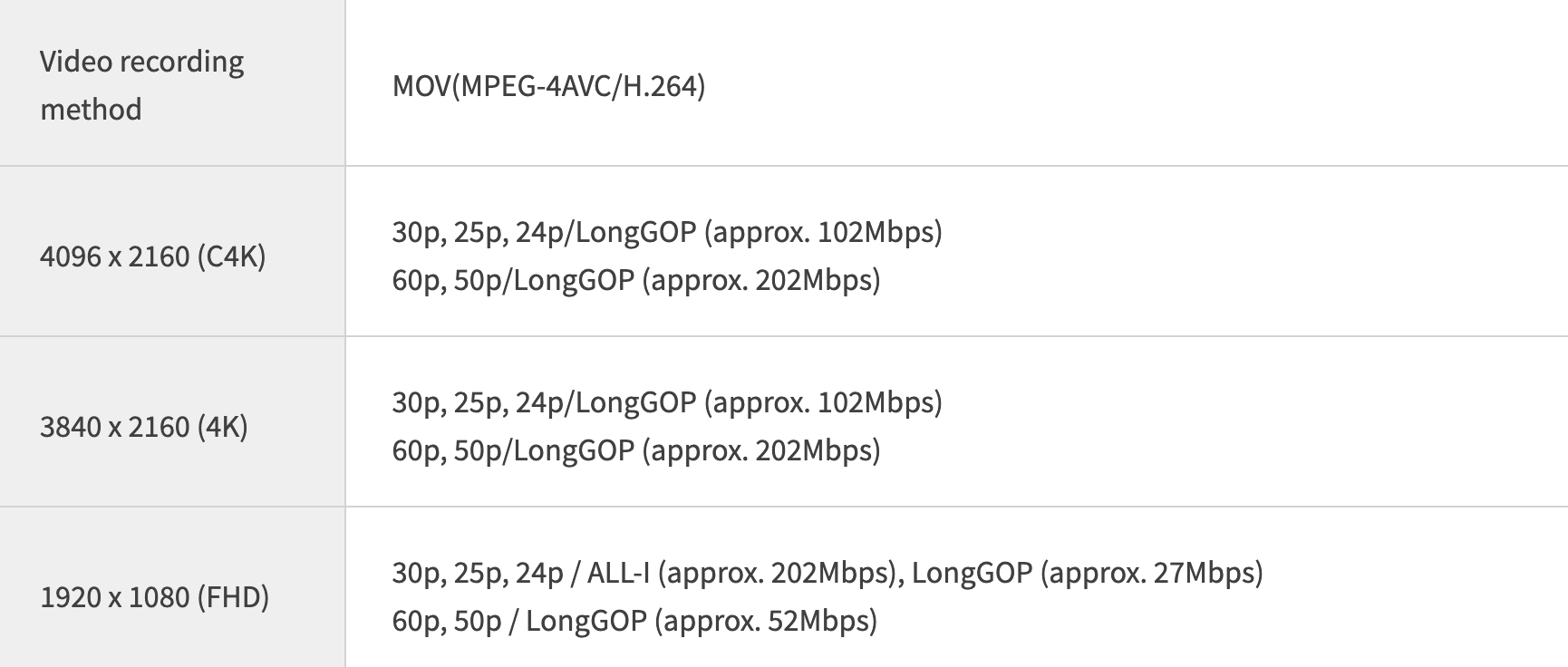The width and height of the screenshot is (1568, 667).
Task: Click 'H.264' in the recording format text
Action: coord(659,86)
